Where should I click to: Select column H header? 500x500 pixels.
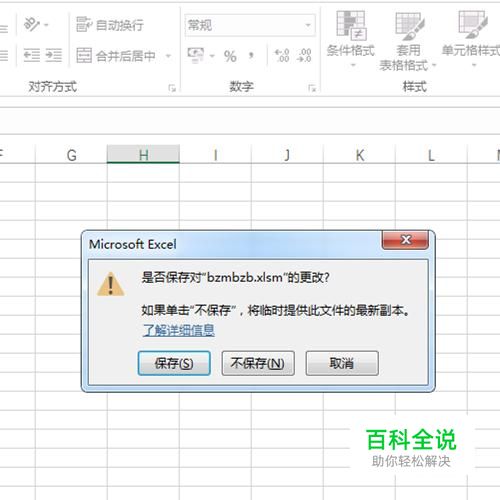[143, 154]
